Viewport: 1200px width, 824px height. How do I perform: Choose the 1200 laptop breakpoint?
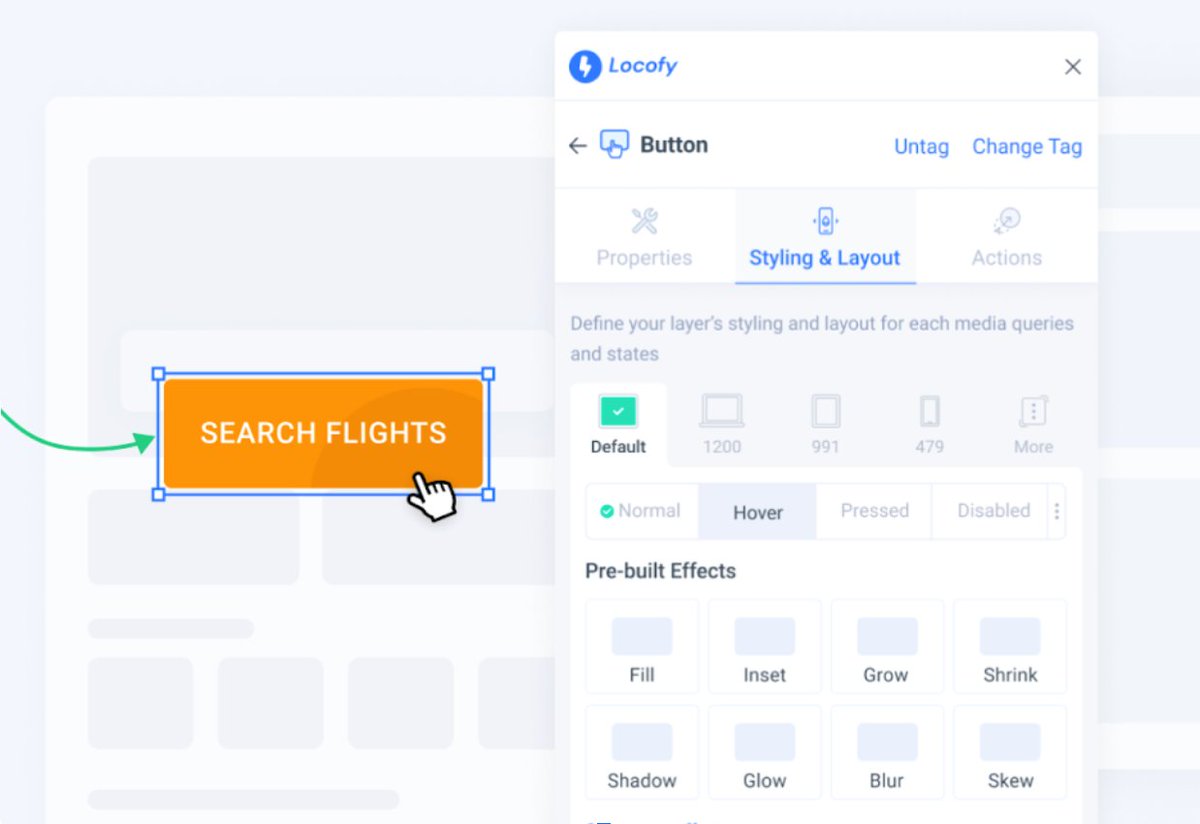pyautogui.click(x=722, y=425)
